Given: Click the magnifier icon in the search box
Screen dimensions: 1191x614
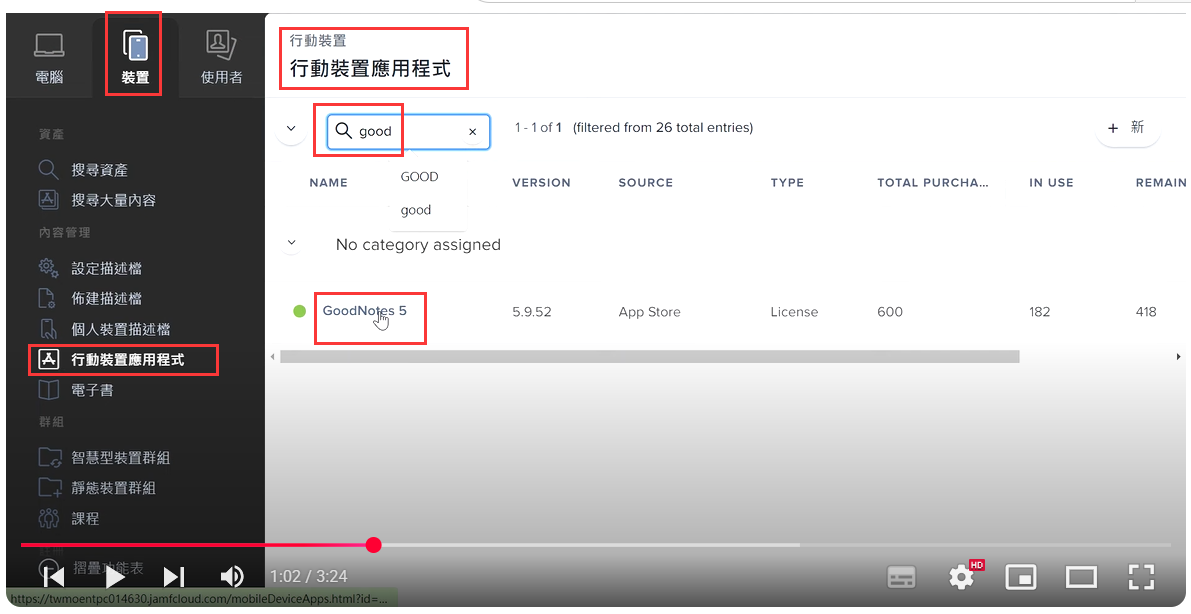Looking at the screenshot, I should point(343,131).
